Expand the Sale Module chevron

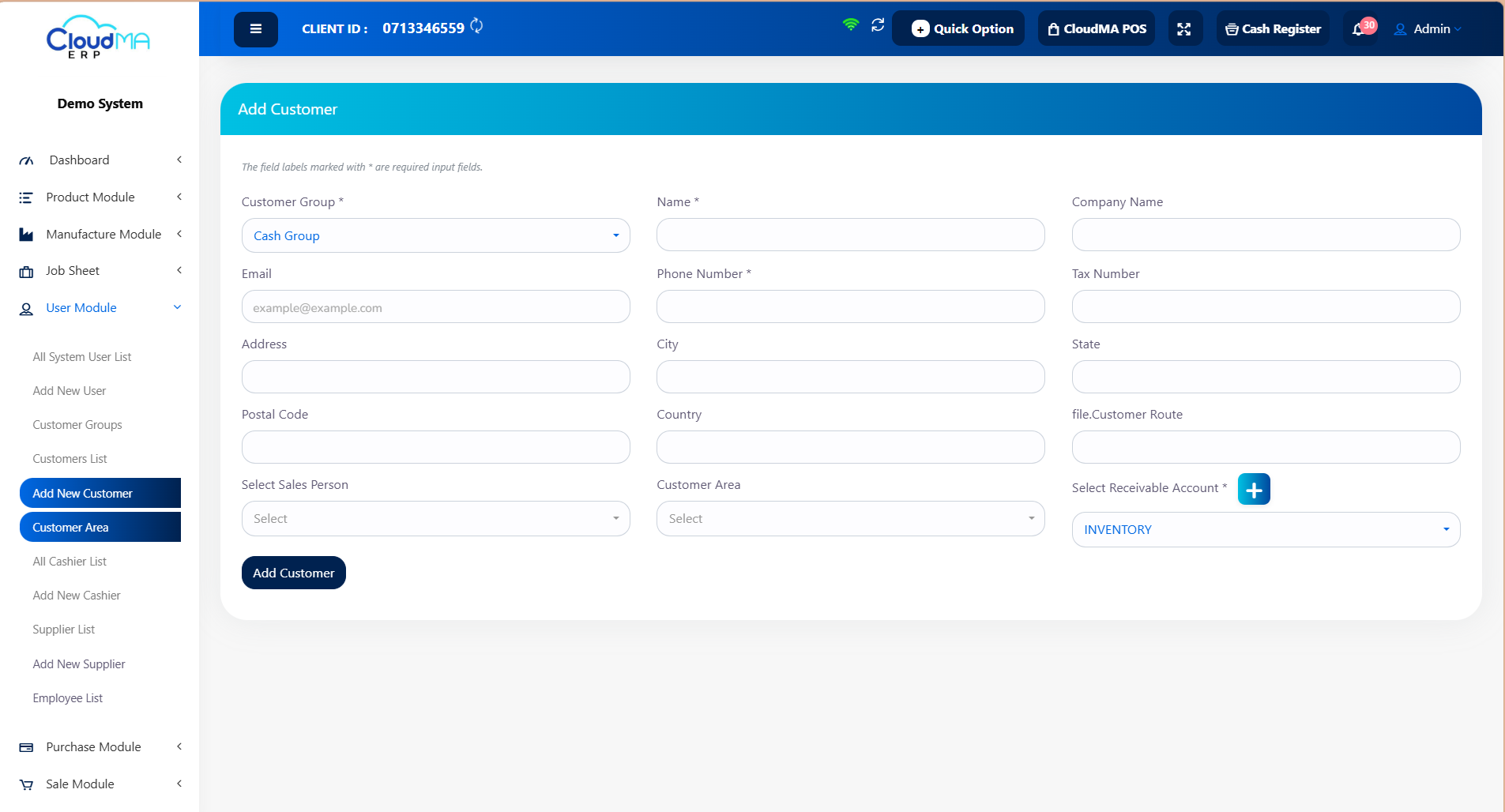[179, 784]
